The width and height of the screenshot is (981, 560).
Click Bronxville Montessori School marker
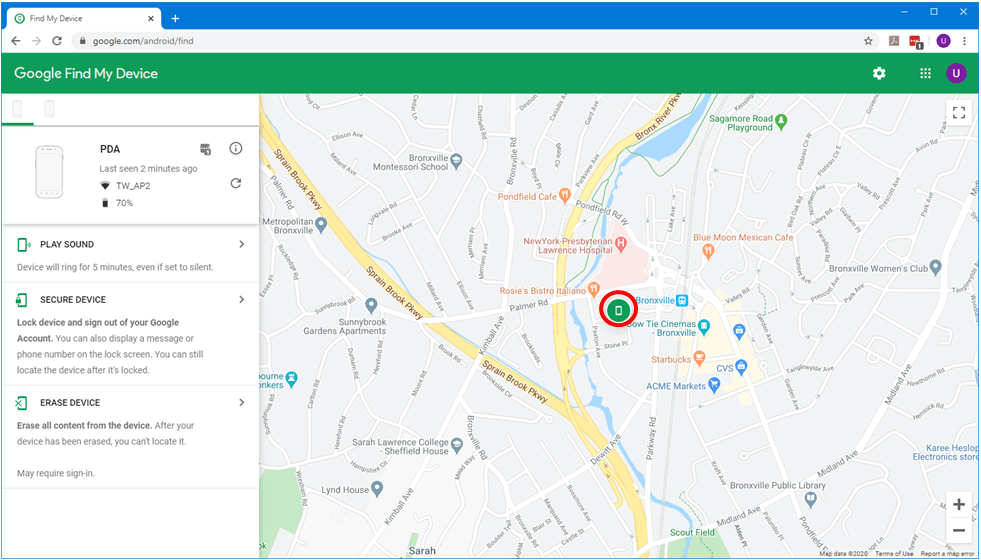(x=456, y=160)
